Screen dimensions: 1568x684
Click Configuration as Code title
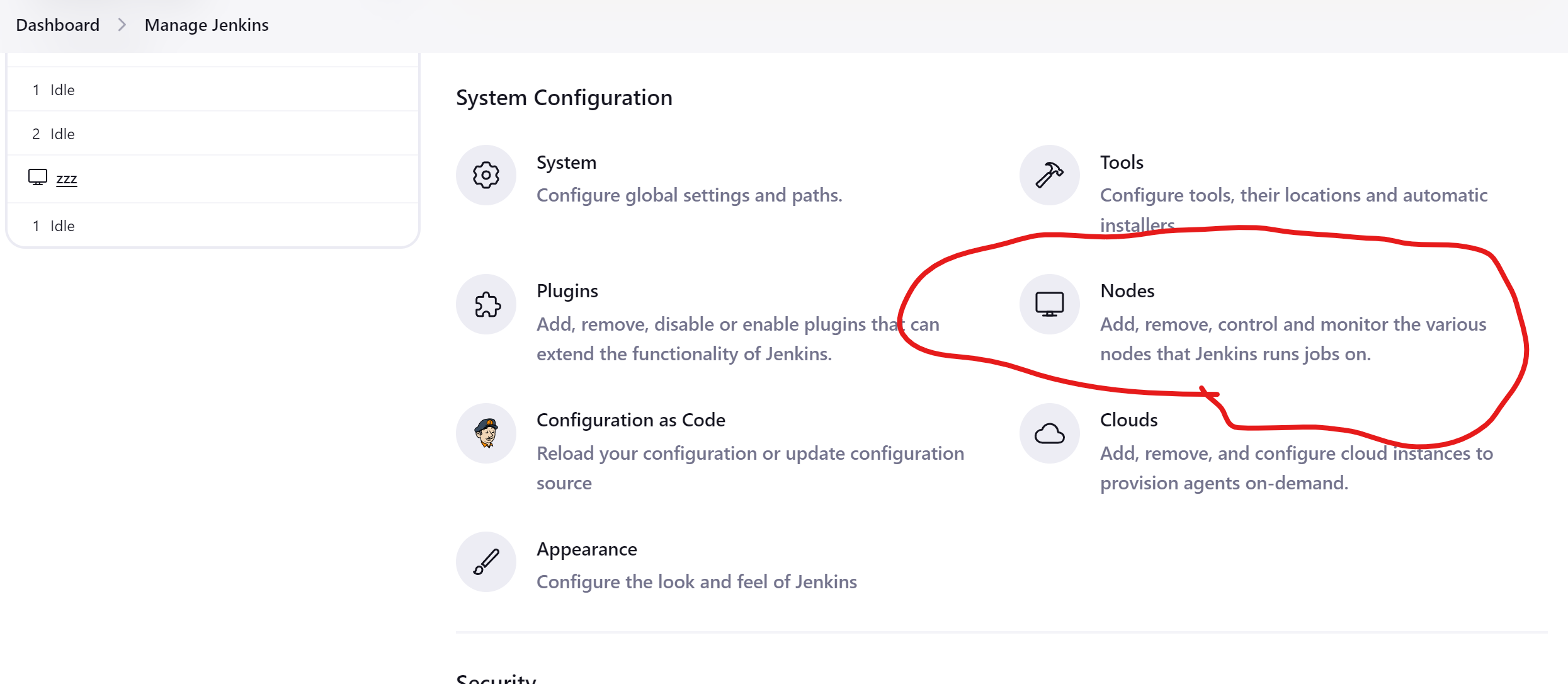(x=630, y=420)
